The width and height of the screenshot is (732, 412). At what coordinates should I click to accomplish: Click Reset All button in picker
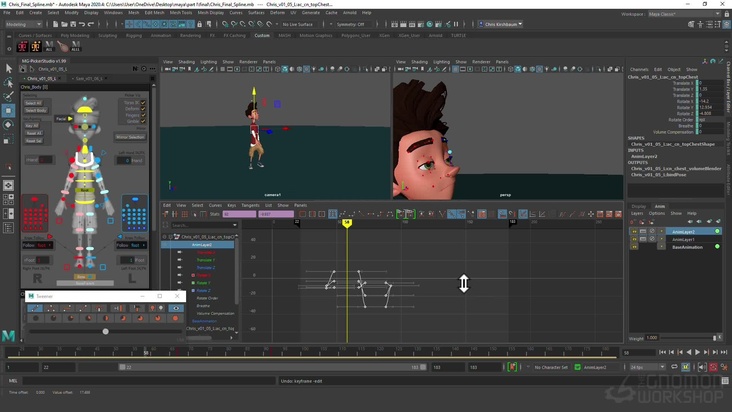[33, 133]
